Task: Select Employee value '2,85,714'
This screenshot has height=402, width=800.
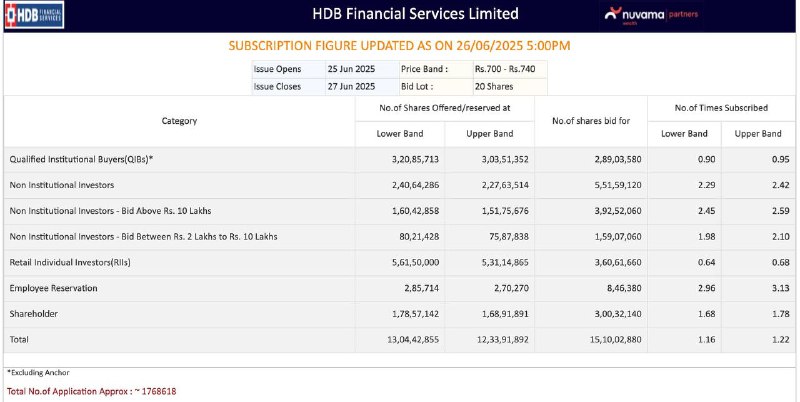Action: tap(421, 288)
